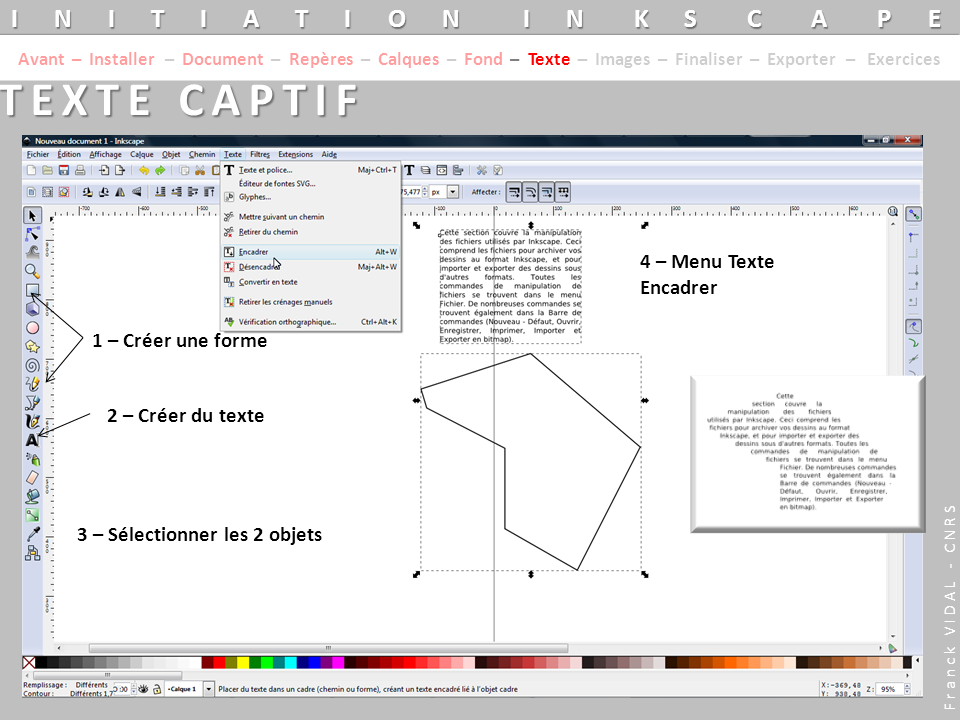The image size is (960, 720).
Task: Select the Pencil freehand tool
Action: (x=32, y=384)
